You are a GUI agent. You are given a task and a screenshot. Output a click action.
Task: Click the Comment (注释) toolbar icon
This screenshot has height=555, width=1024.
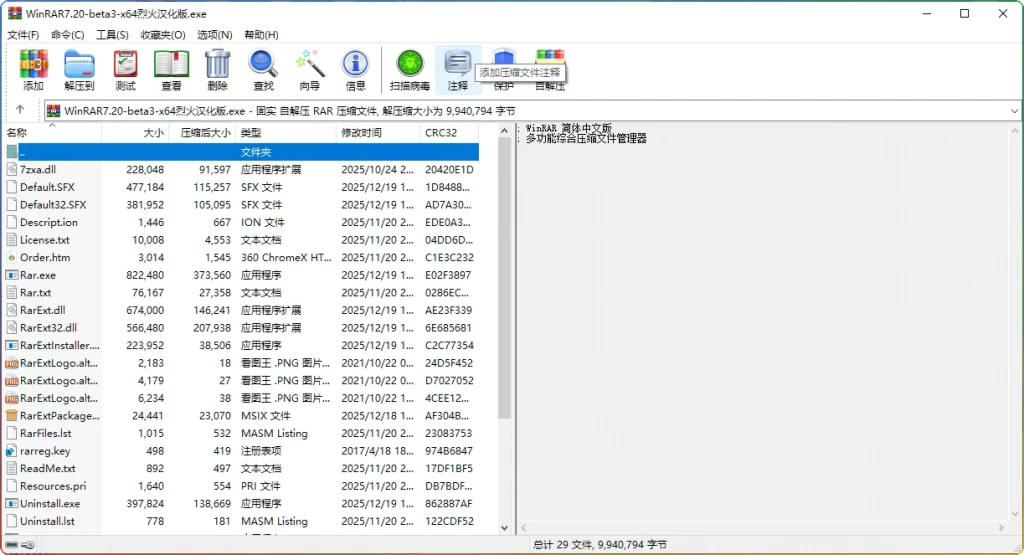tap(458, 70)
